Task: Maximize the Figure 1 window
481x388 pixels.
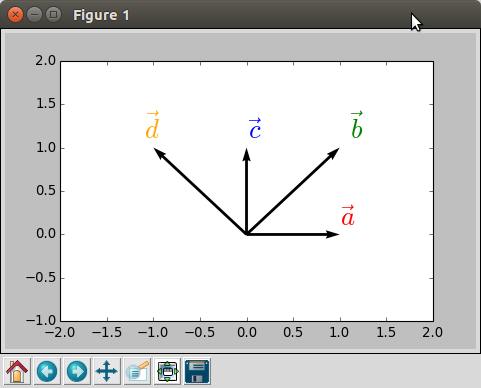Action: 53,15
